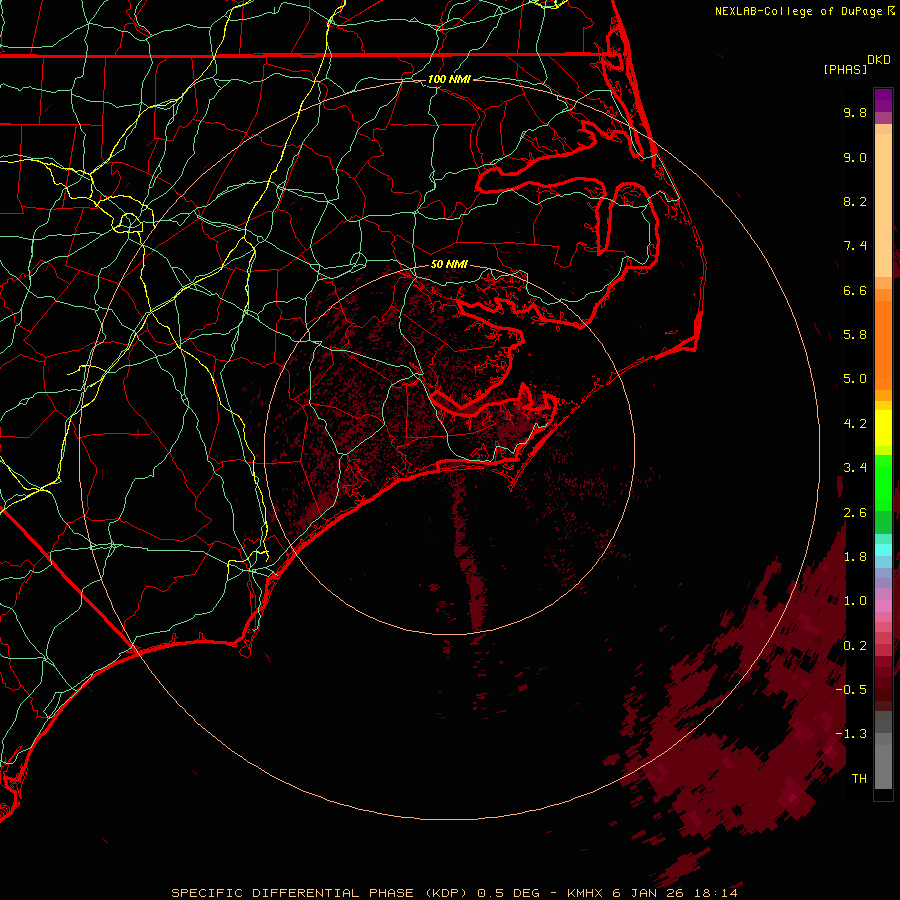This screenshot has height=900, width=900.
Task: Click the NEXLAB-College of DuPage header text
Action: 798,11
